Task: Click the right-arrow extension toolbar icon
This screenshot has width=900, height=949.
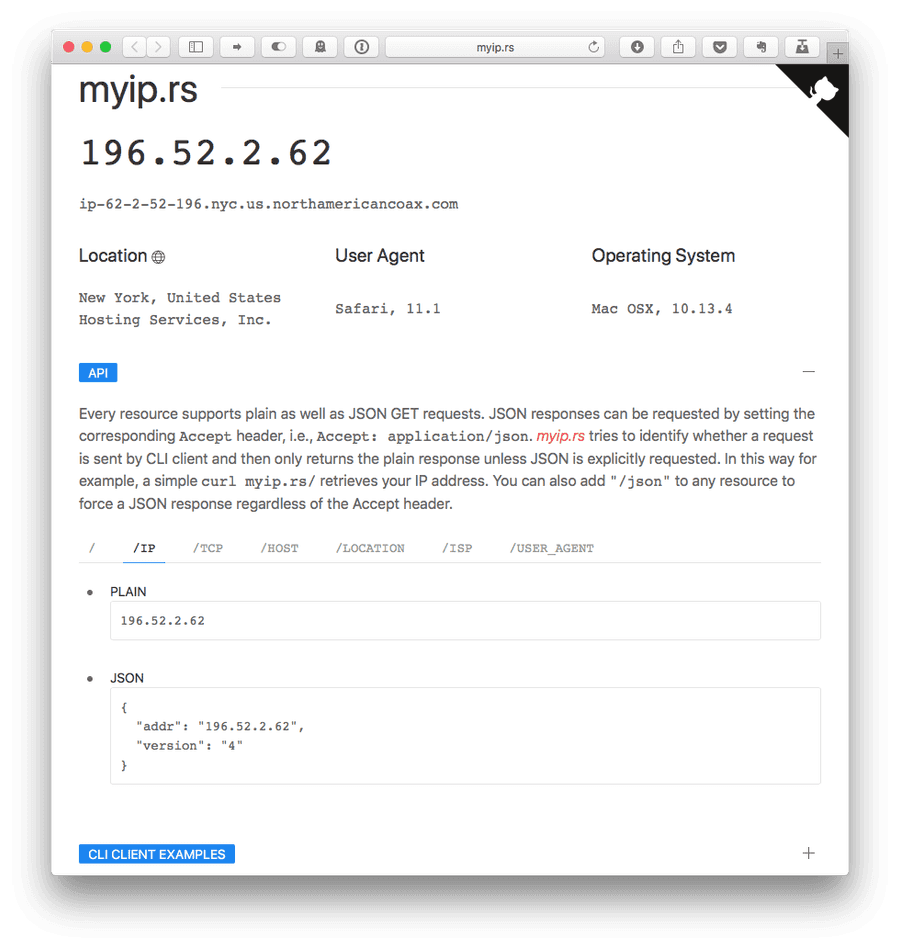Action: (237, 47)
